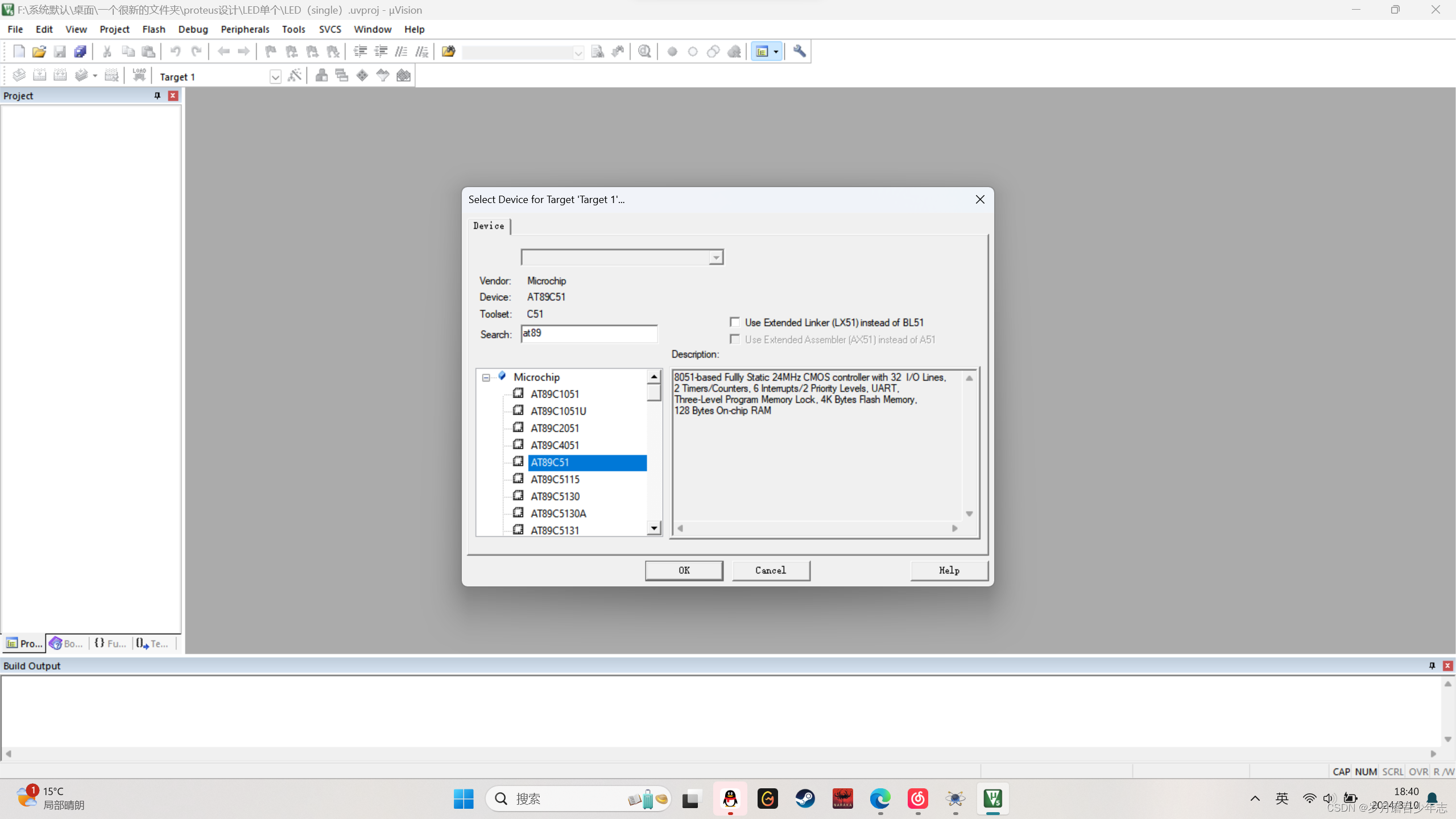The height and width of the screenshot is (819, 1456).
Task: Click the description scrollbar right arrow
Action: click(x=955, y=528)
